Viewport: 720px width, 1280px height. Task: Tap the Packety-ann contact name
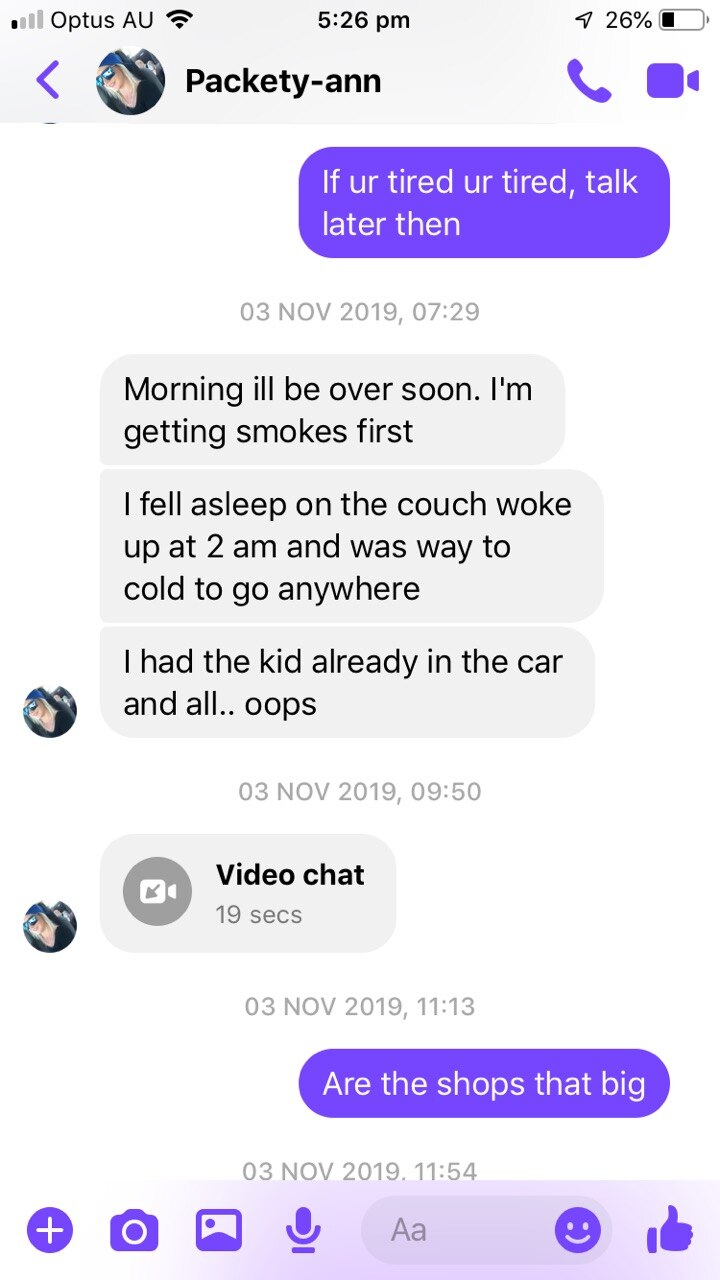(283, 81)
